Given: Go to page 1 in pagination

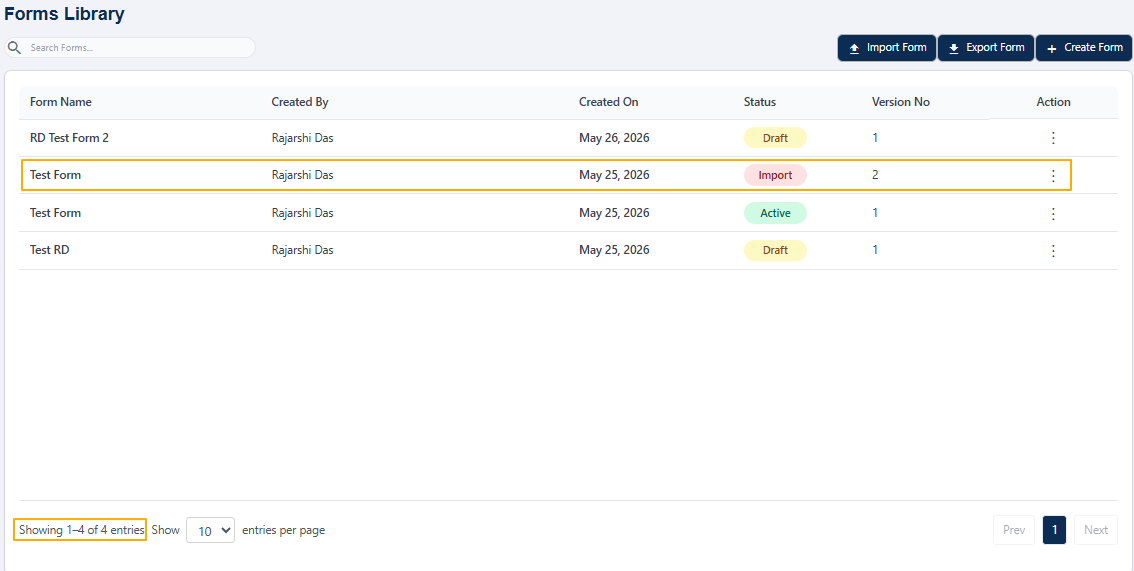Looking at the screenshot, I should point(1054,530).
